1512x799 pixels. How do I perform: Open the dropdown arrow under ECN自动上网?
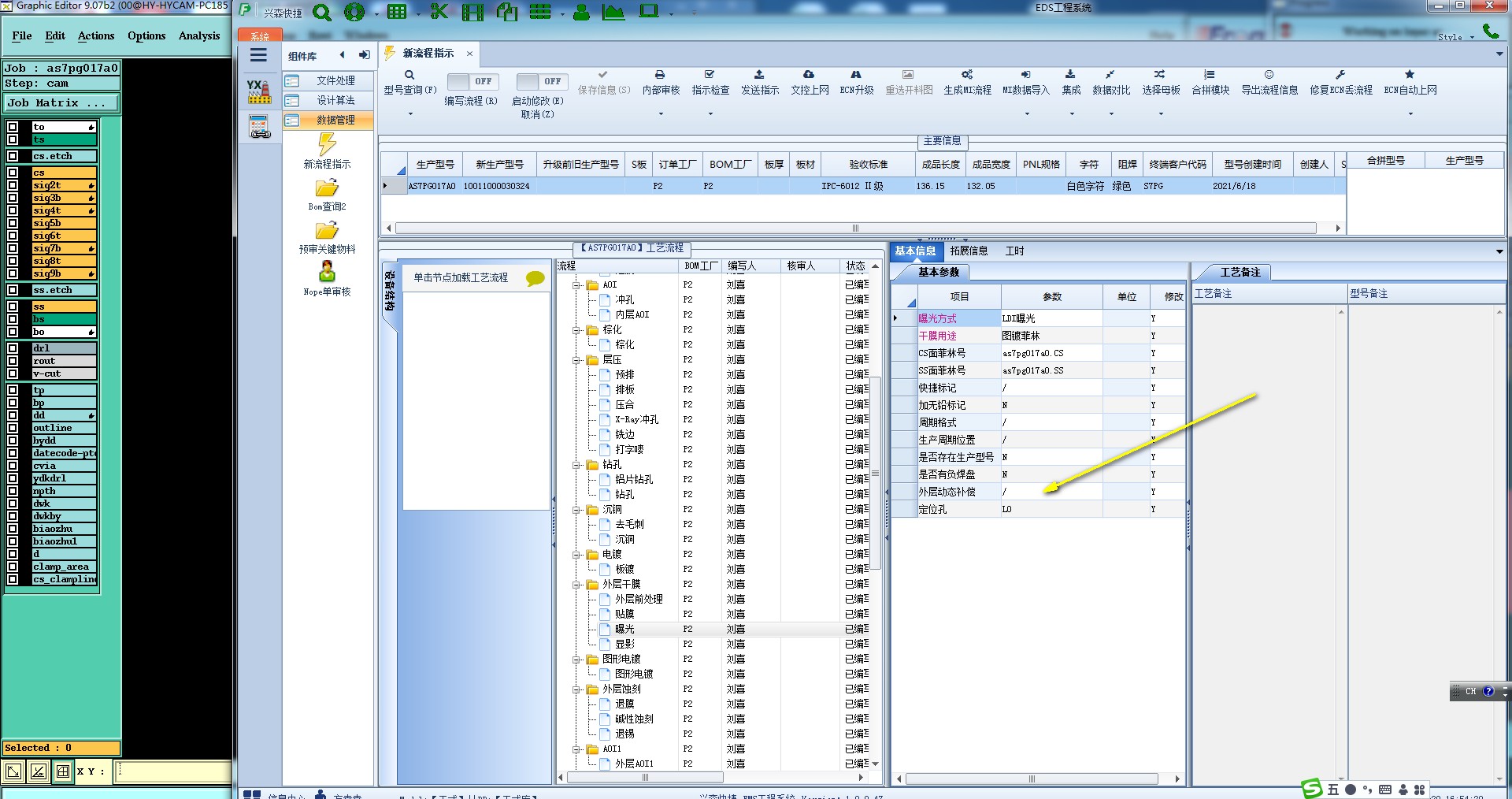(x=1410, y=114)
